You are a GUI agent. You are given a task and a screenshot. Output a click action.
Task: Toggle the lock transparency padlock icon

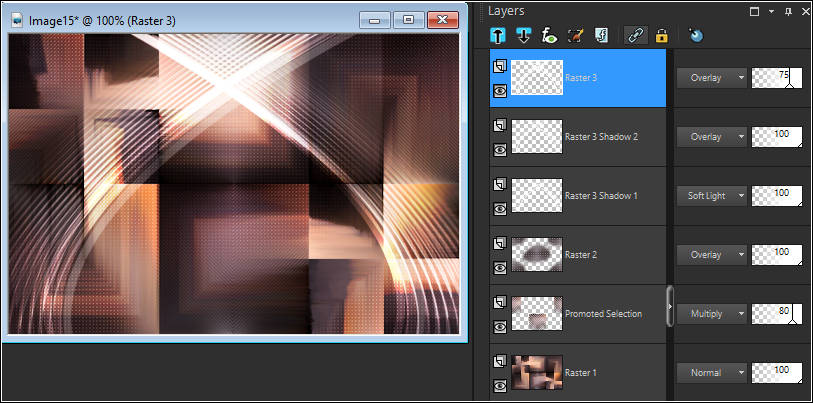click(x=662, y=35)
